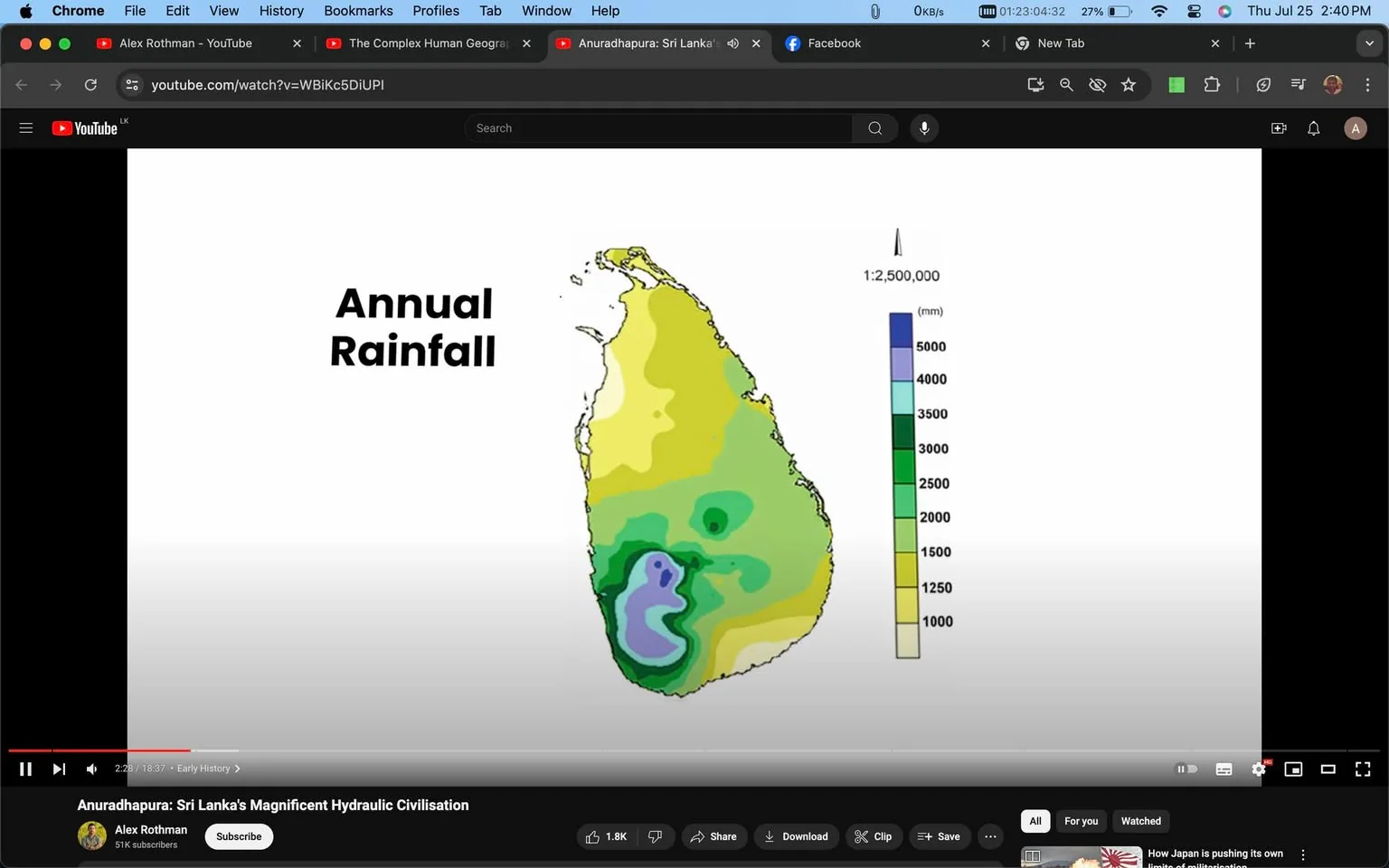Switch to The Complex Human Geography tab
The width and height of the screenshot is (1389, 868).
(x=429, y=43)
